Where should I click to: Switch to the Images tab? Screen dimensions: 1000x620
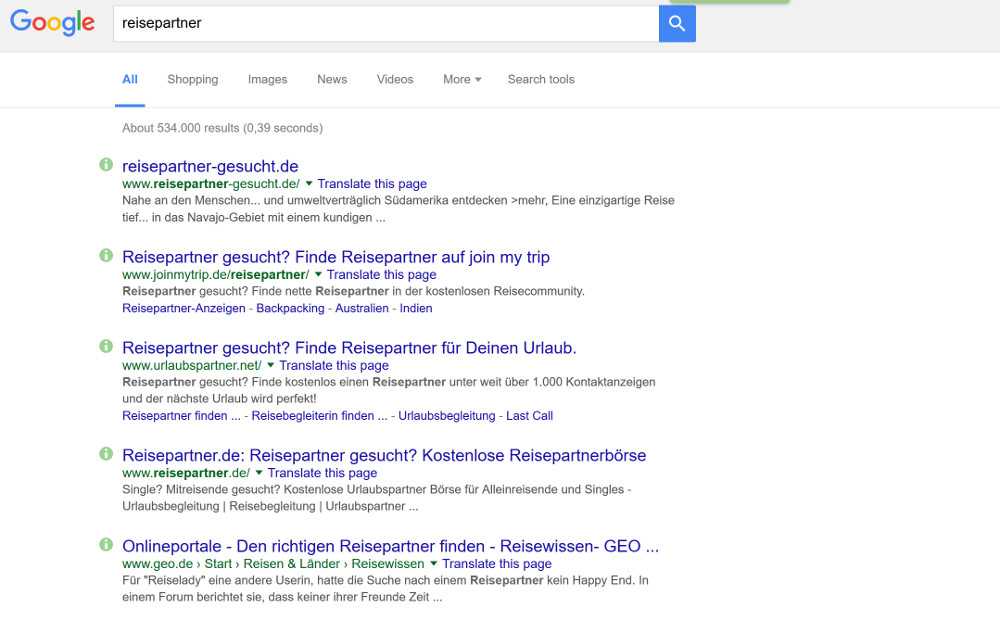[x=267, y=79]
